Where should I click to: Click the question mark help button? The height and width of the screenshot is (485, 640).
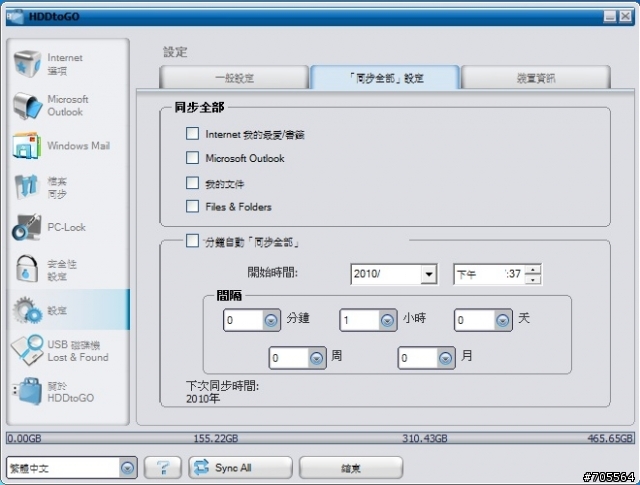pyautogui.click(x=163, y=467)
